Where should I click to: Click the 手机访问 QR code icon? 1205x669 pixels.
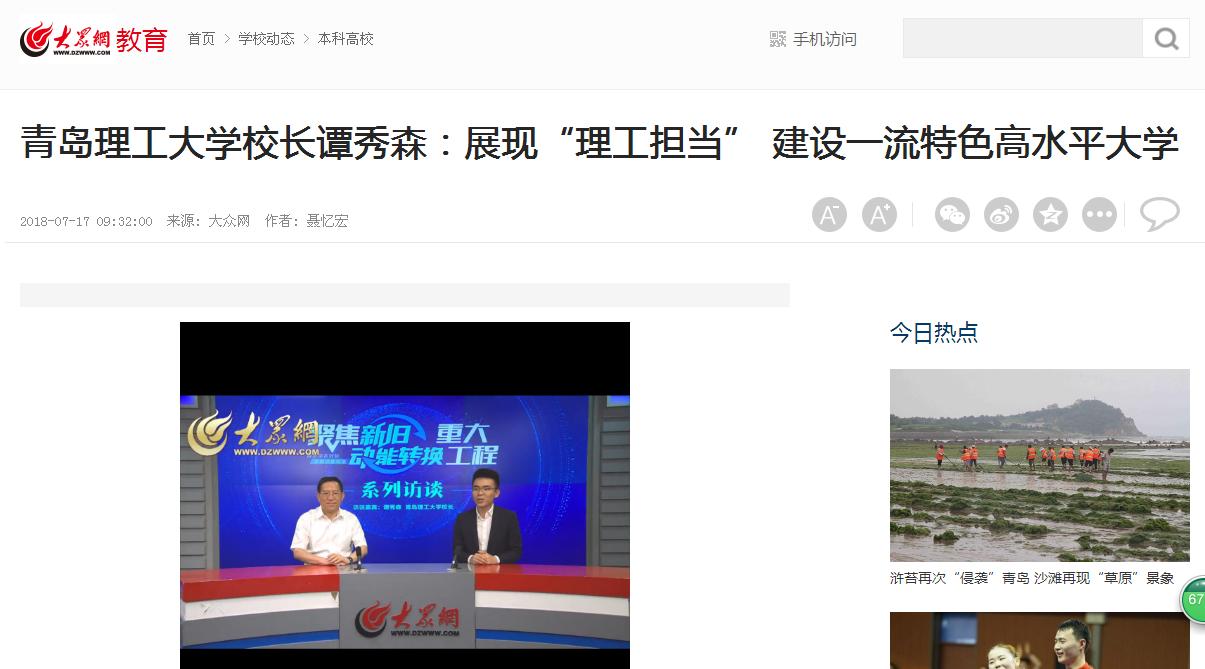(778, 39)
